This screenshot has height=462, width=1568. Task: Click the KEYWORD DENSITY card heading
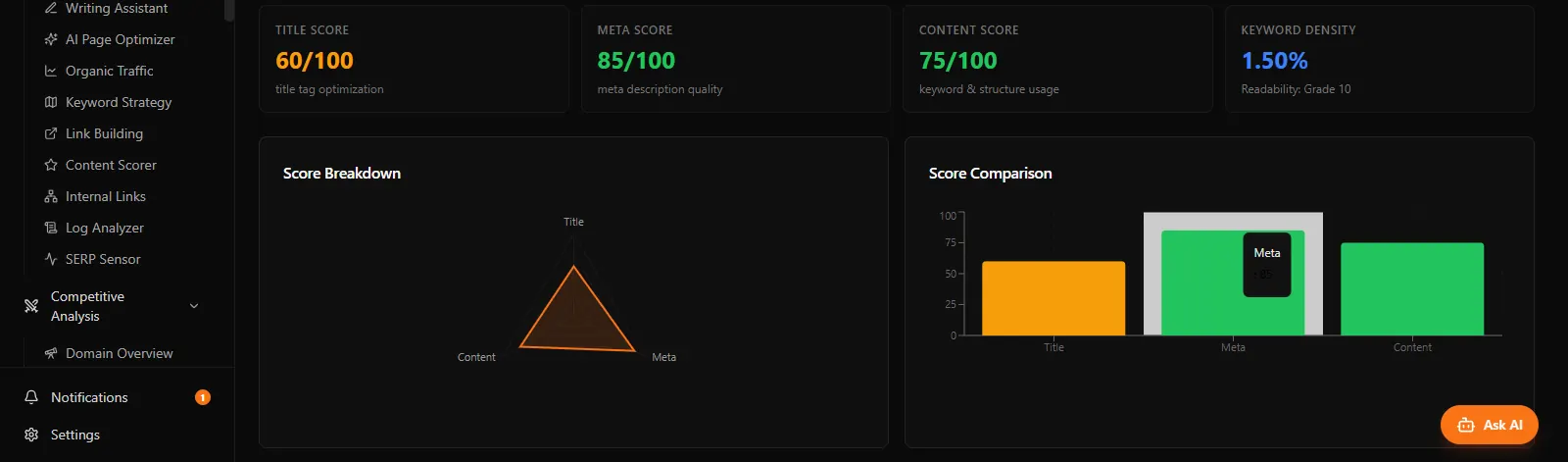pyautogui.click(x=1298, y=30)
